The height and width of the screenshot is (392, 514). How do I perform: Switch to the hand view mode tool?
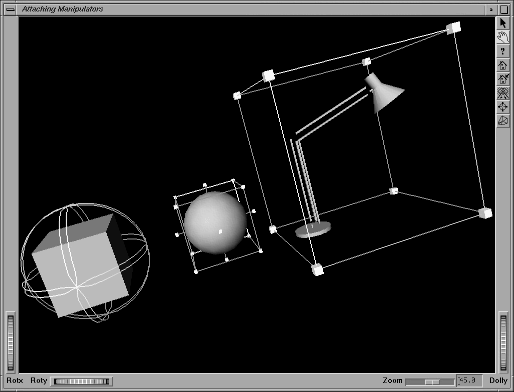[x=503, y=37]
